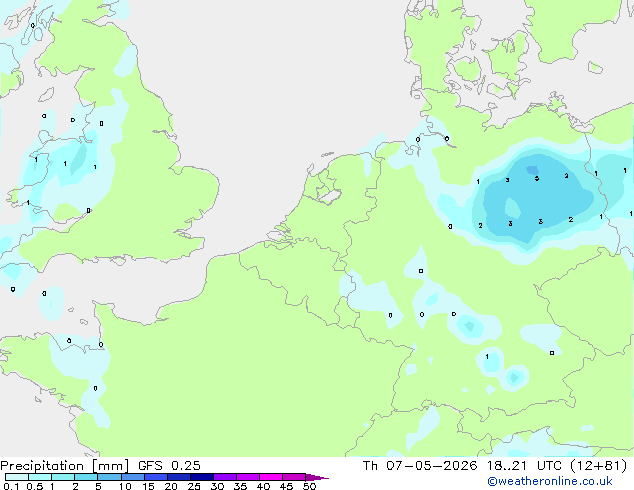Viewport: 634px width, 490px height.
Task: Click the purple arrow end of the legend
Action: pyautogui.click(x=317, y=477)
